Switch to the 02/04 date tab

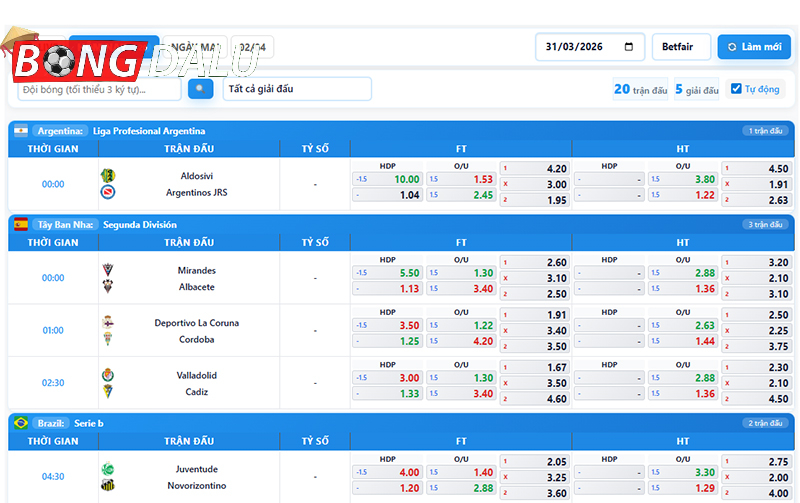click(x=252, y=47)
